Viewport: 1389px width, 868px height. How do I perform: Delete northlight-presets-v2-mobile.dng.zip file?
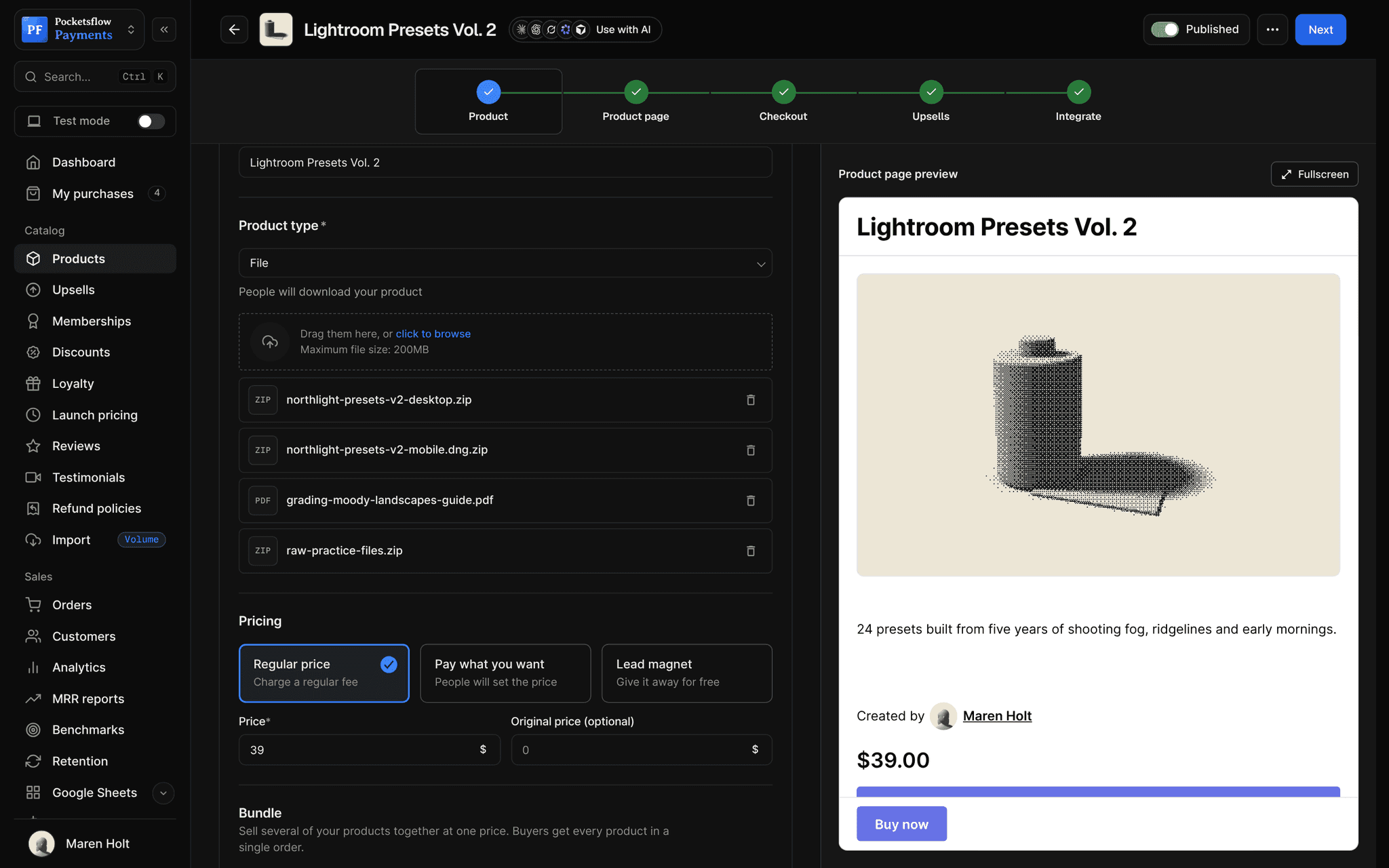pos(751,450)
